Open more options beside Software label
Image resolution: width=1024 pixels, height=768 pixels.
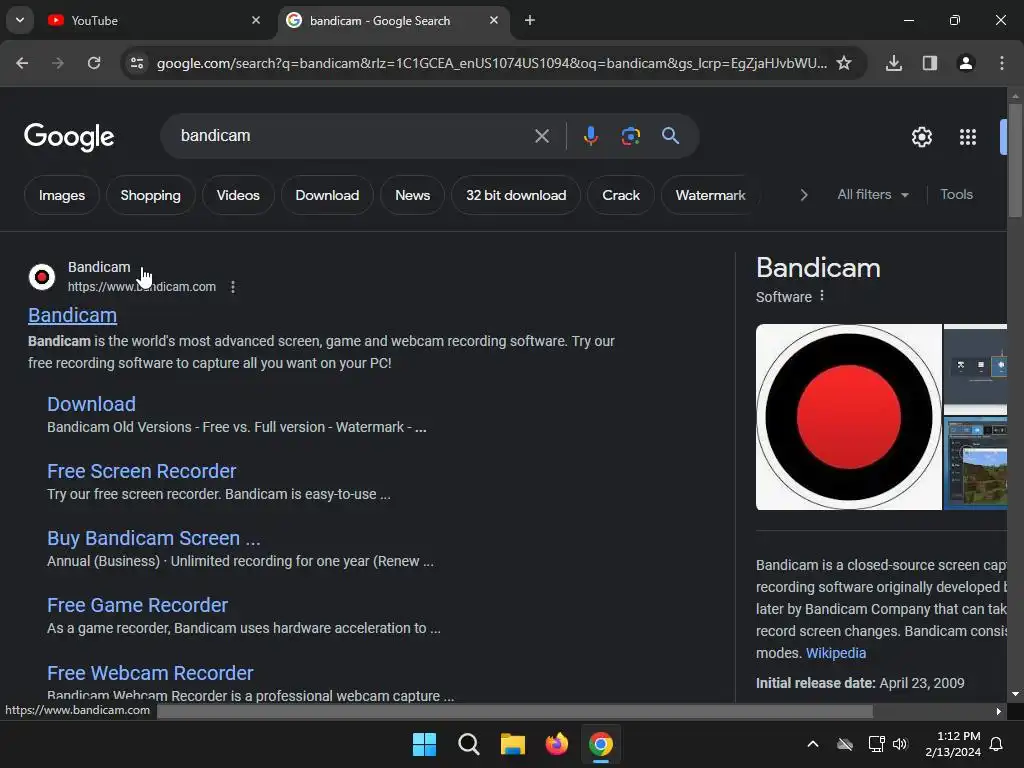pyautogui.click(x=822, y=296)
